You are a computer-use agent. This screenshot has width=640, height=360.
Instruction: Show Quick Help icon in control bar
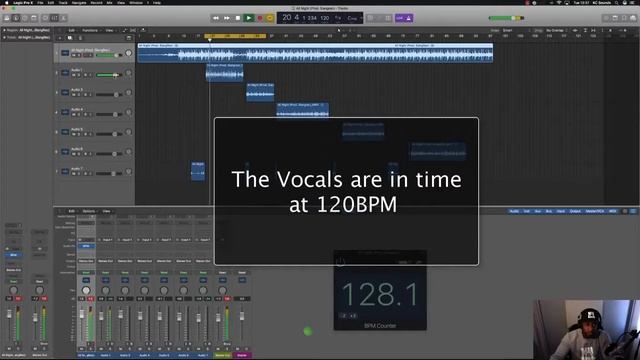(x=25, y=18)
